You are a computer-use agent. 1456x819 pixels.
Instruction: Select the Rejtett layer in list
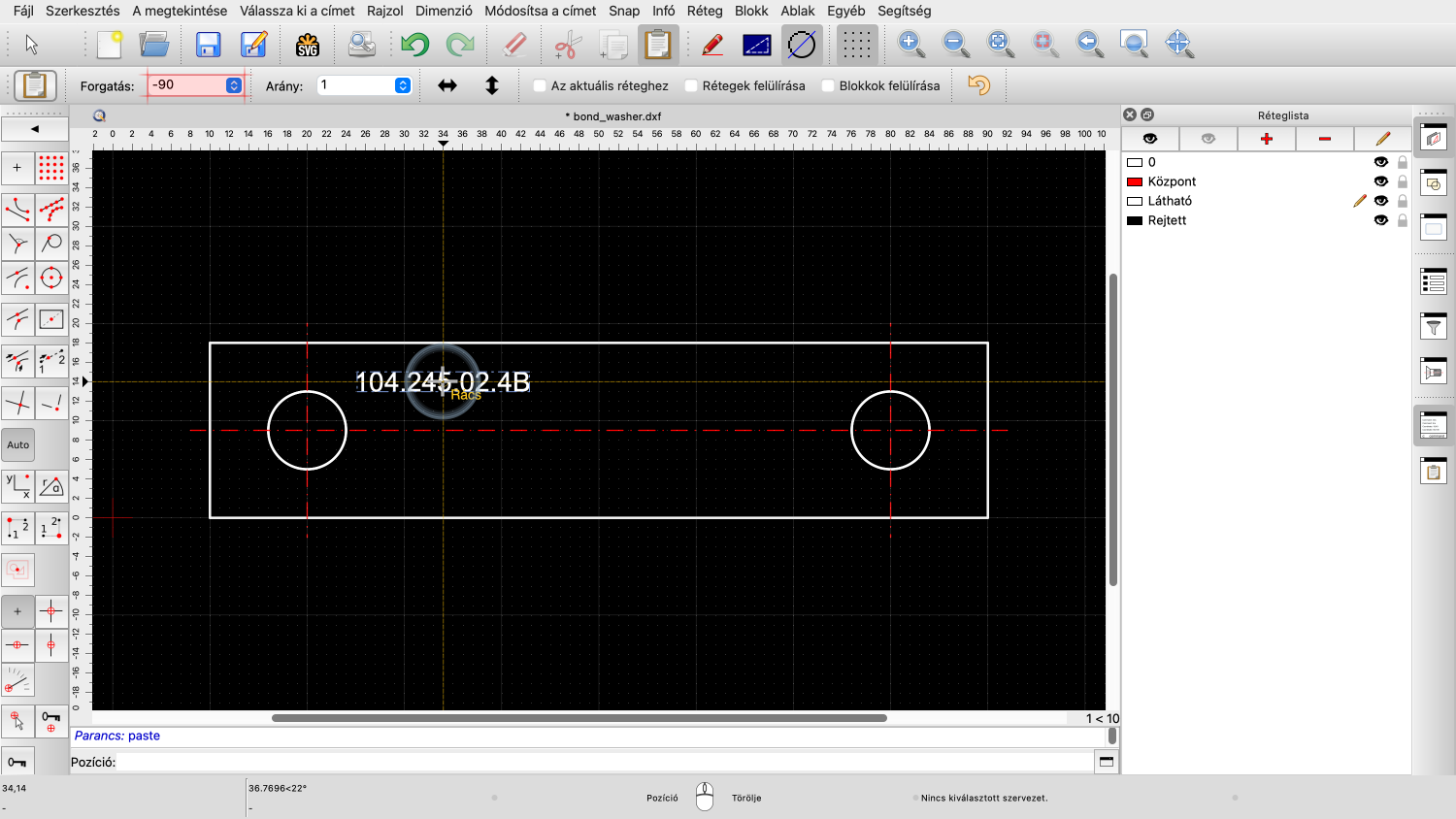coord(1167,220)
